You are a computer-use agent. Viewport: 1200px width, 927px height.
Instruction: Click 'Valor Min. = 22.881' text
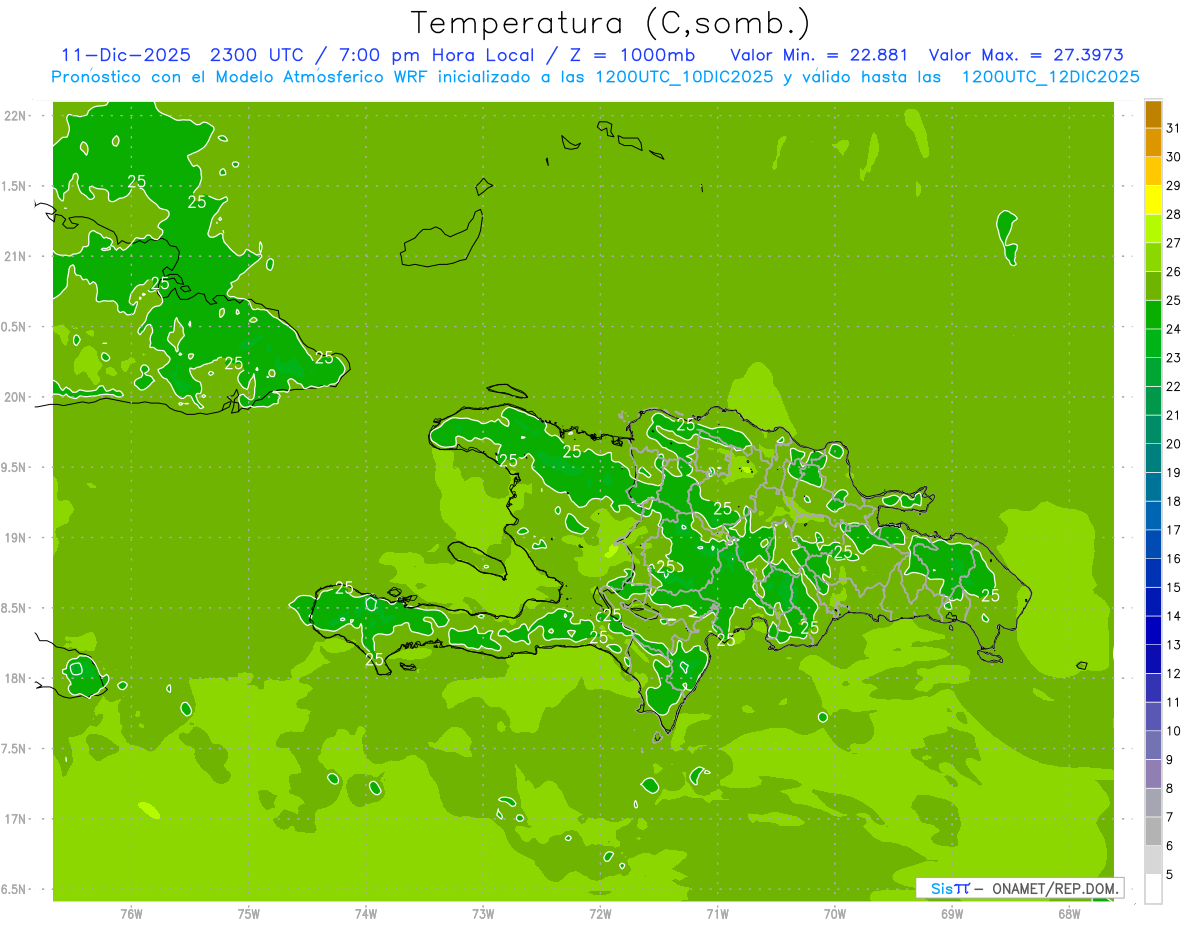(819, 55)
